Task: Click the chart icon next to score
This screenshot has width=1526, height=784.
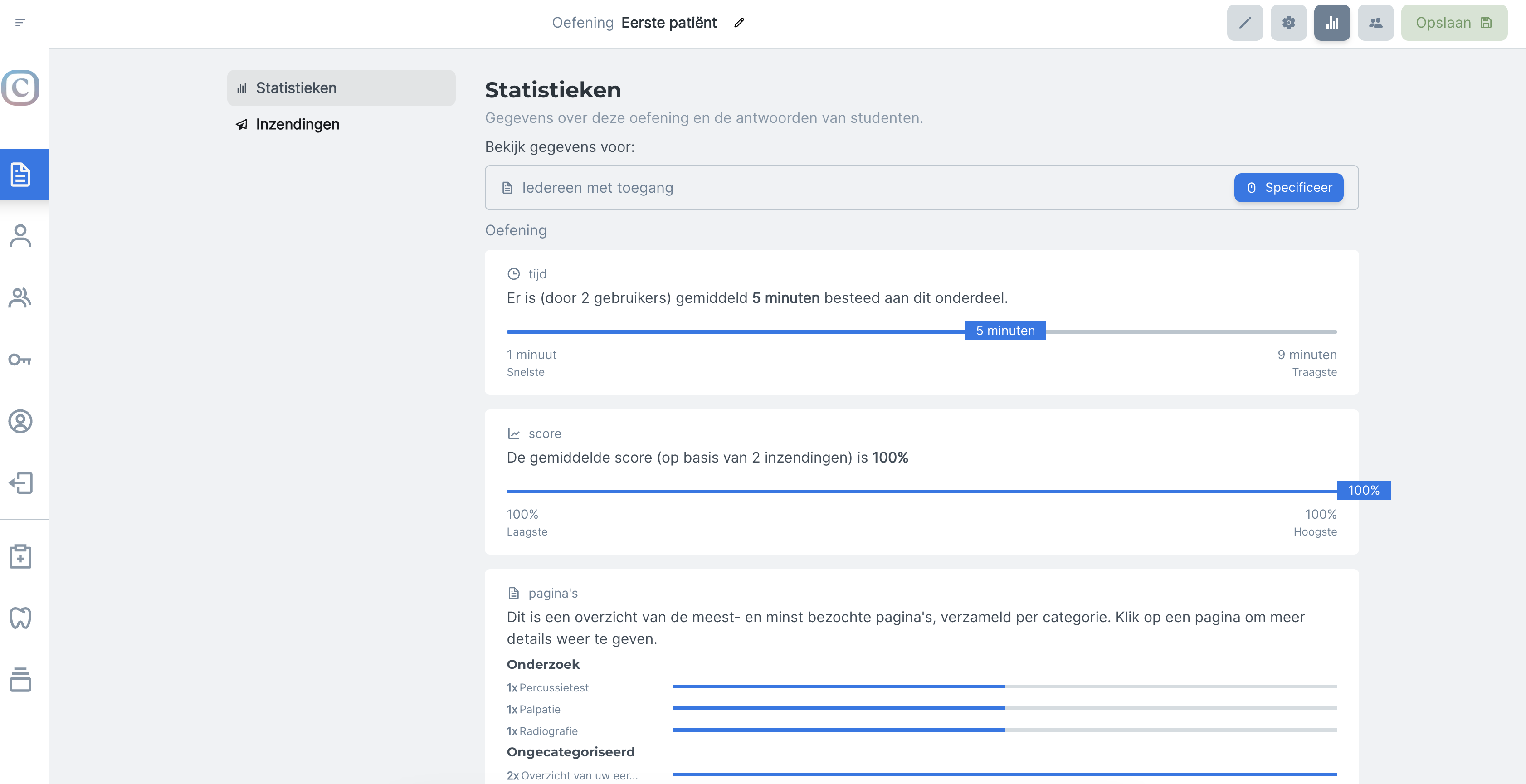Action: (x=514, y=433)
